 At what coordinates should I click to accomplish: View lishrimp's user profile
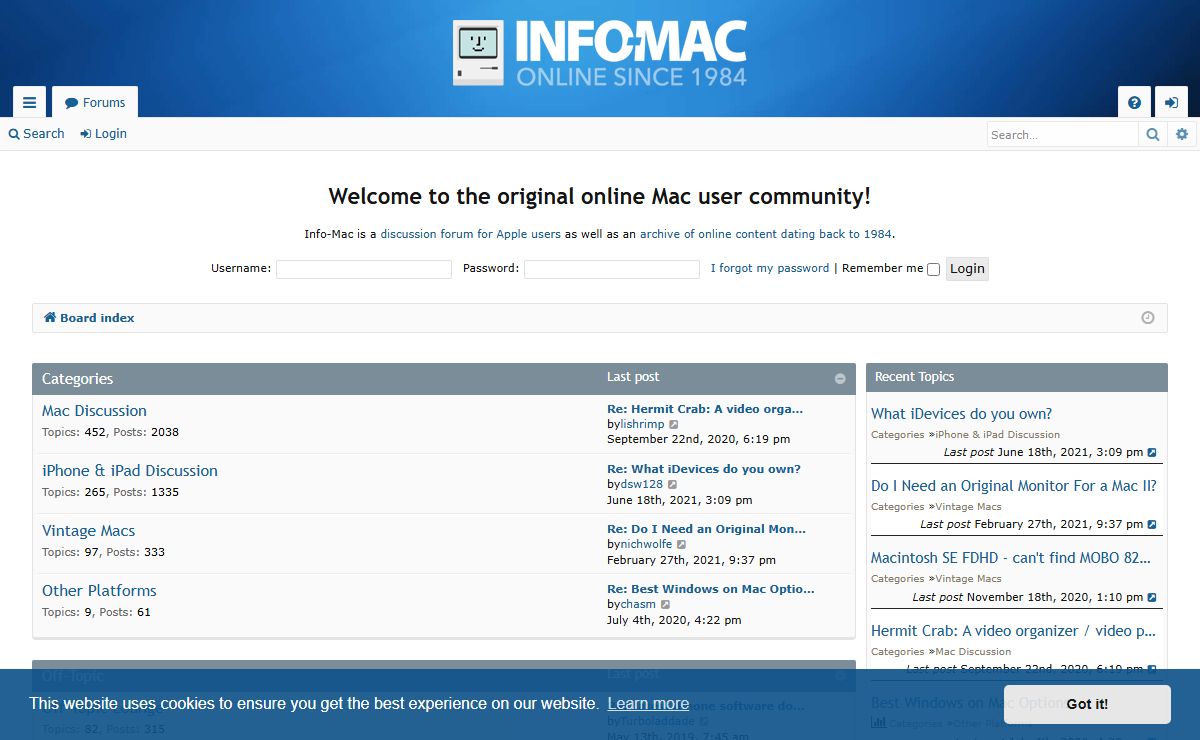tap(642, 424)
